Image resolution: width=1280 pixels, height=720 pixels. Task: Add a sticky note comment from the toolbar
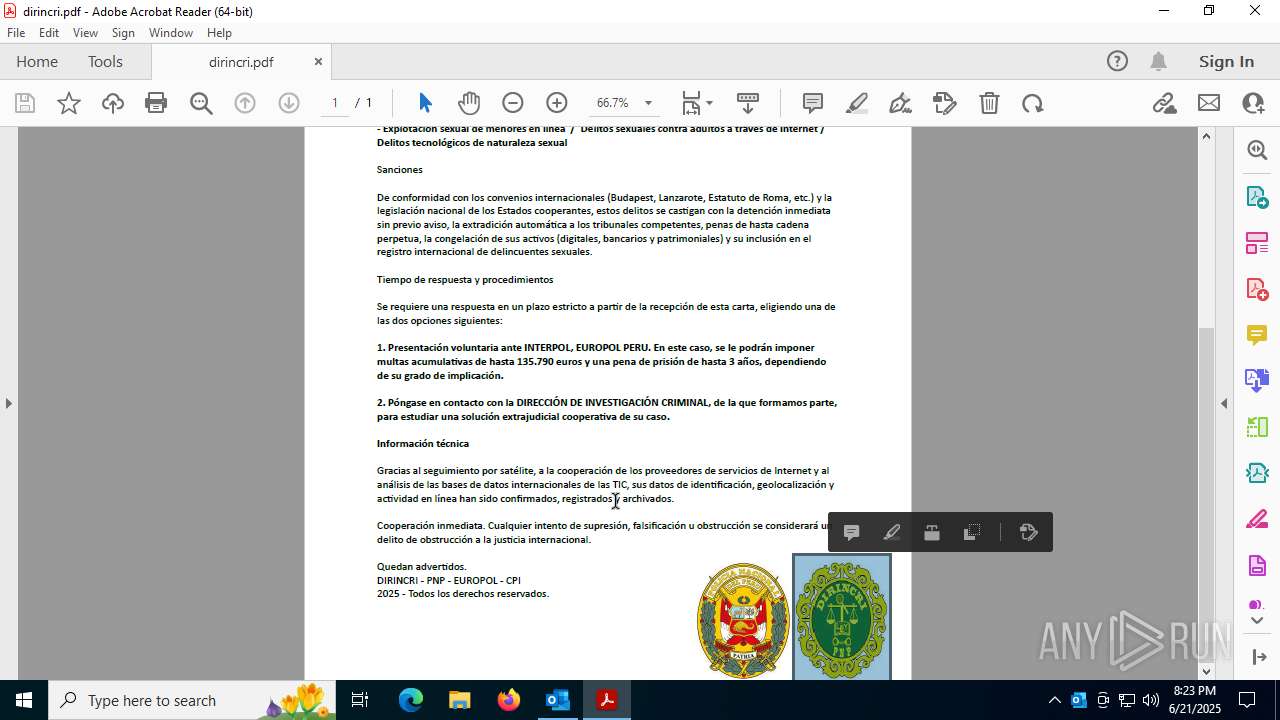click(x=813, y=103)
